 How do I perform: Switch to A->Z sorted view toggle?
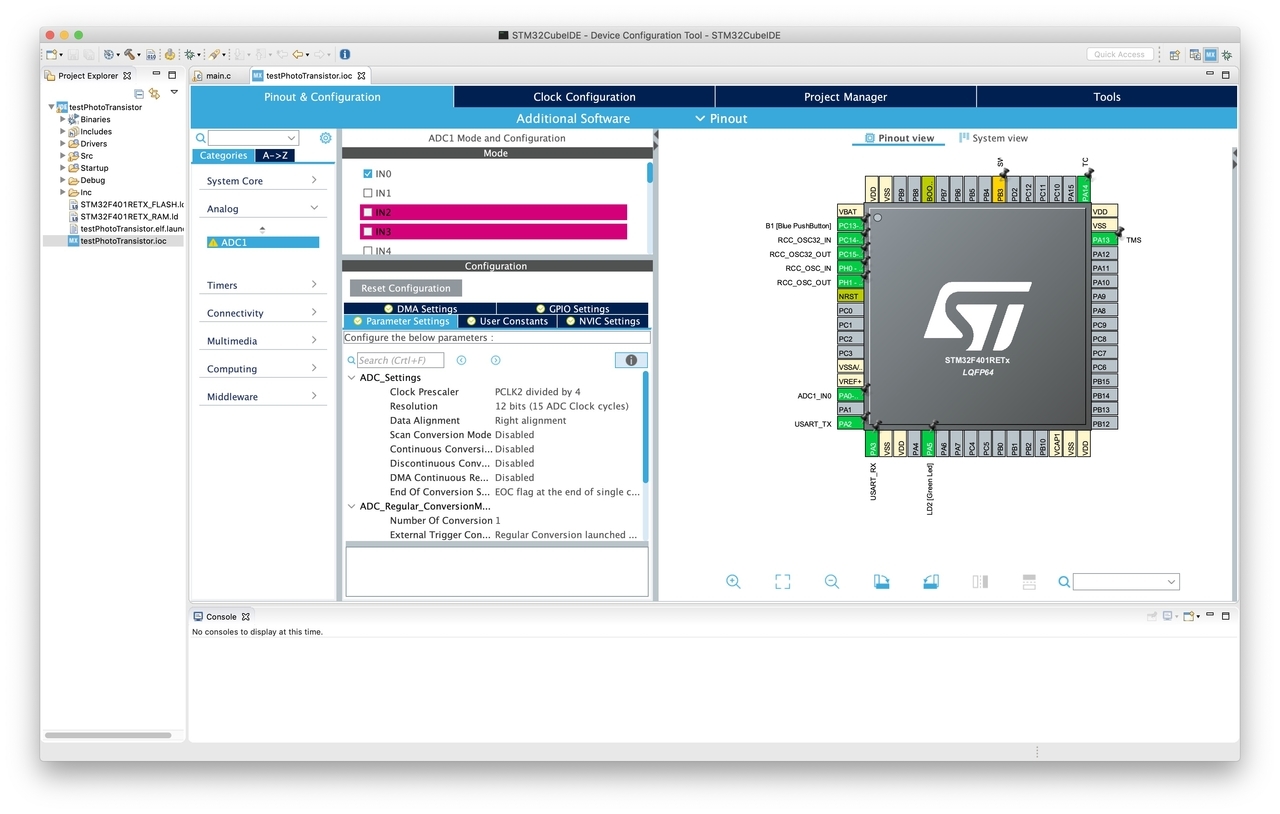pos(274,155)
